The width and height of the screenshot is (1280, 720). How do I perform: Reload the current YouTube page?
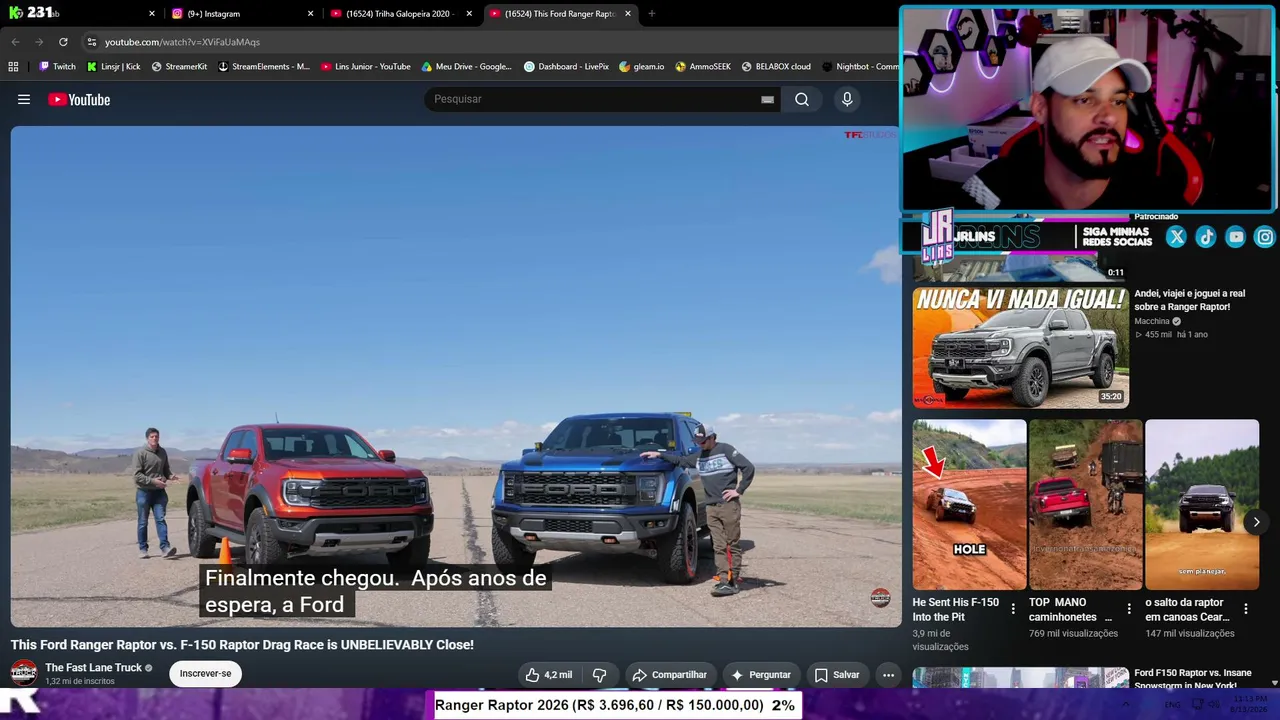(63, 42)
